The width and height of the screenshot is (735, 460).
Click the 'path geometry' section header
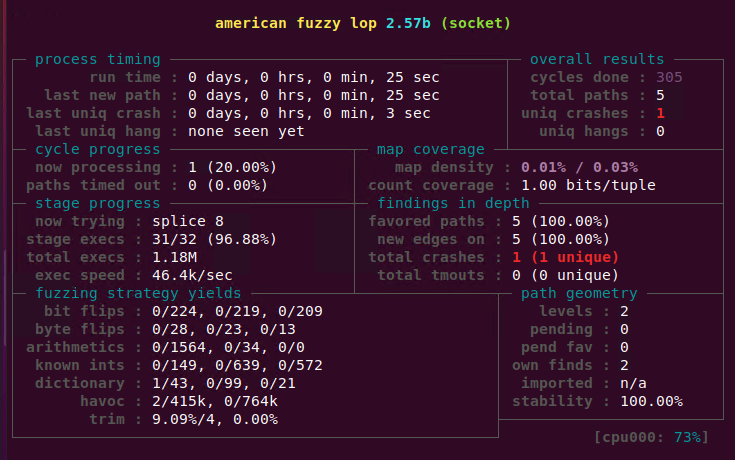[x=579, y=293]
